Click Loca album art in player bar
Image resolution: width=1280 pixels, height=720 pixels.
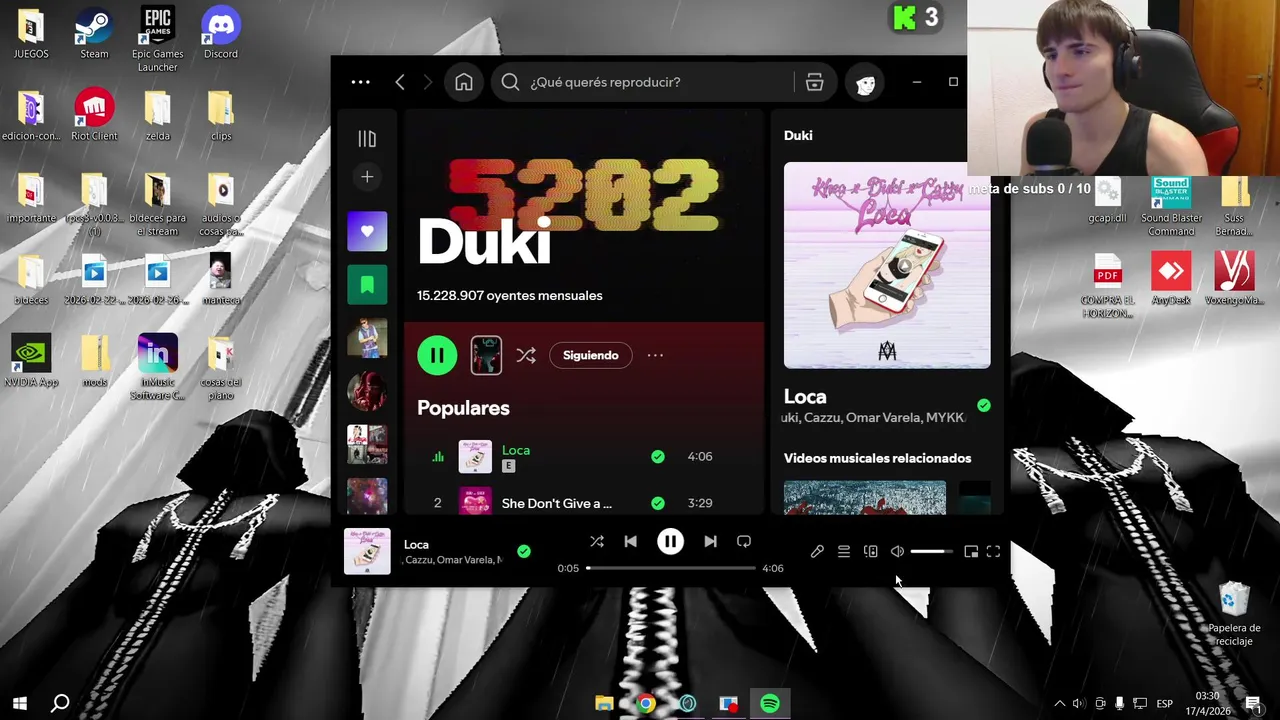click(x=367, y=551)
